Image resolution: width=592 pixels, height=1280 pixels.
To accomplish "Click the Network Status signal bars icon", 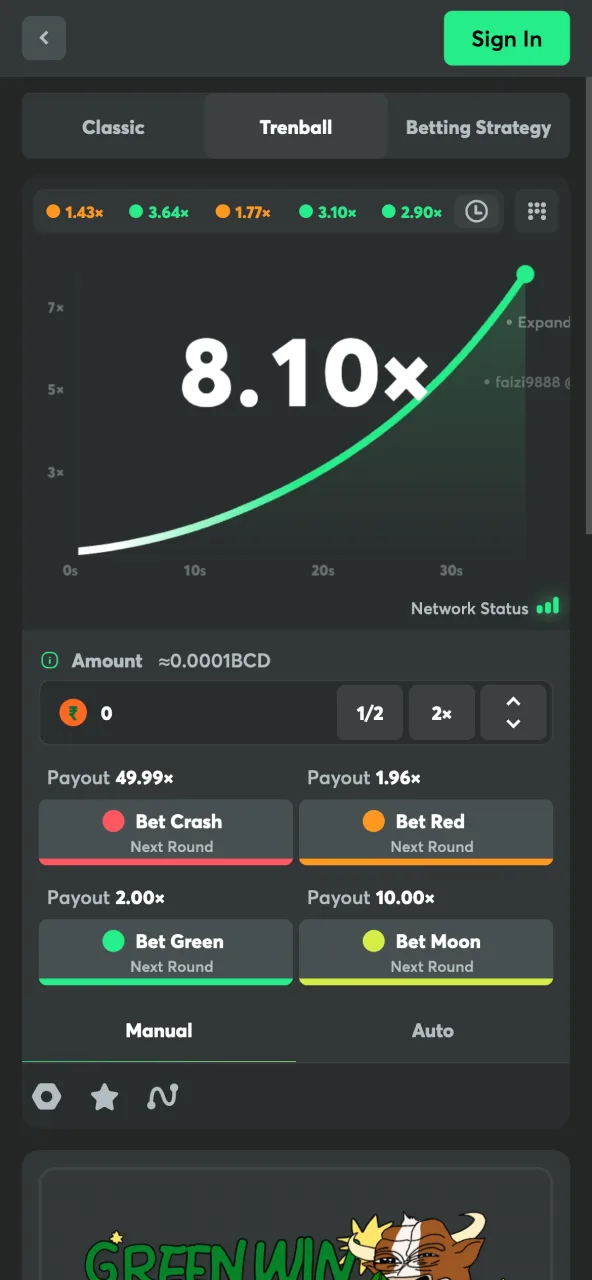I will click(x=548, y=606).
